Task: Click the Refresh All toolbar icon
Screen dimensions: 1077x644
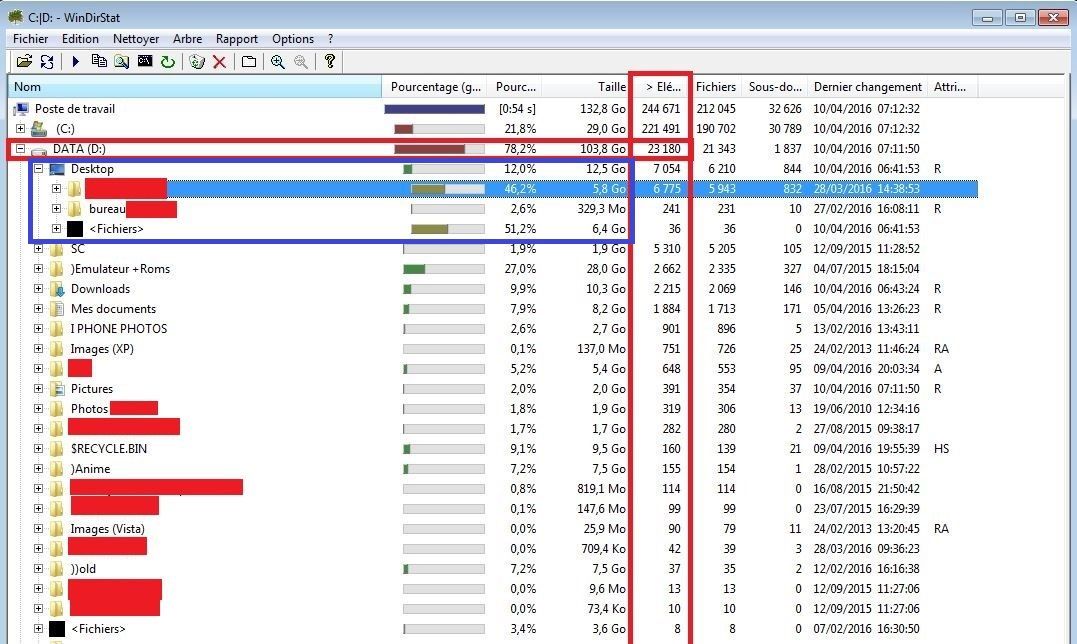Action: pyautogui.click(x=46, y=61)
